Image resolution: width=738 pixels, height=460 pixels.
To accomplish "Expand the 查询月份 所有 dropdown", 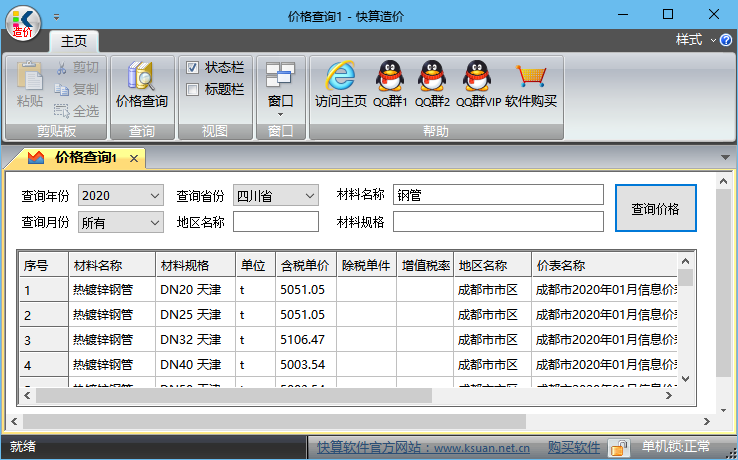I will tap(120, 222).
